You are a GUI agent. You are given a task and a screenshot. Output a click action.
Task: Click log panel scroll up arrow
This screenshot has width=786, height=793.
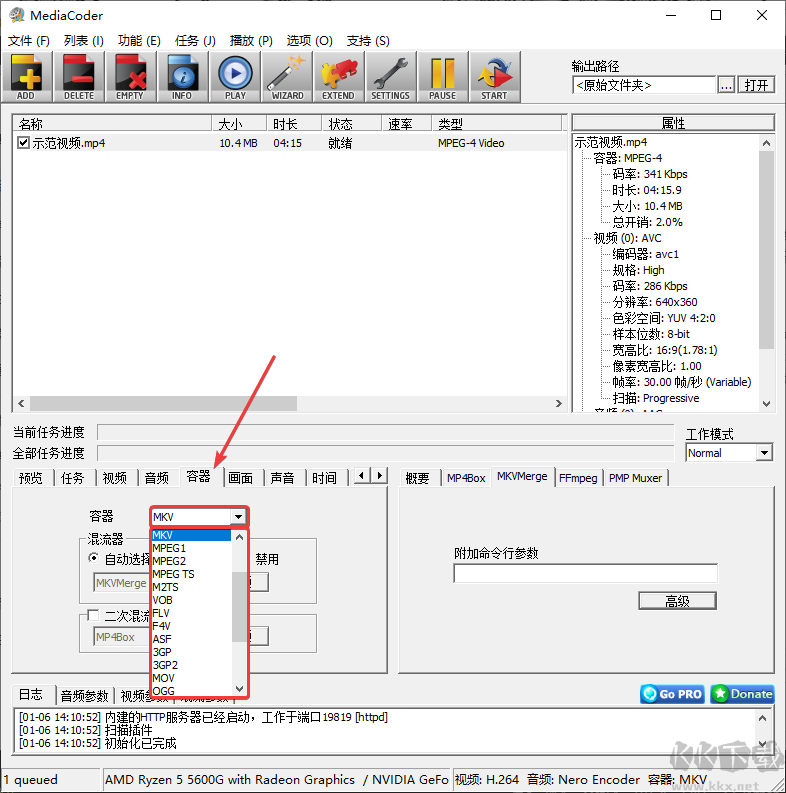(x=763, y=718)
